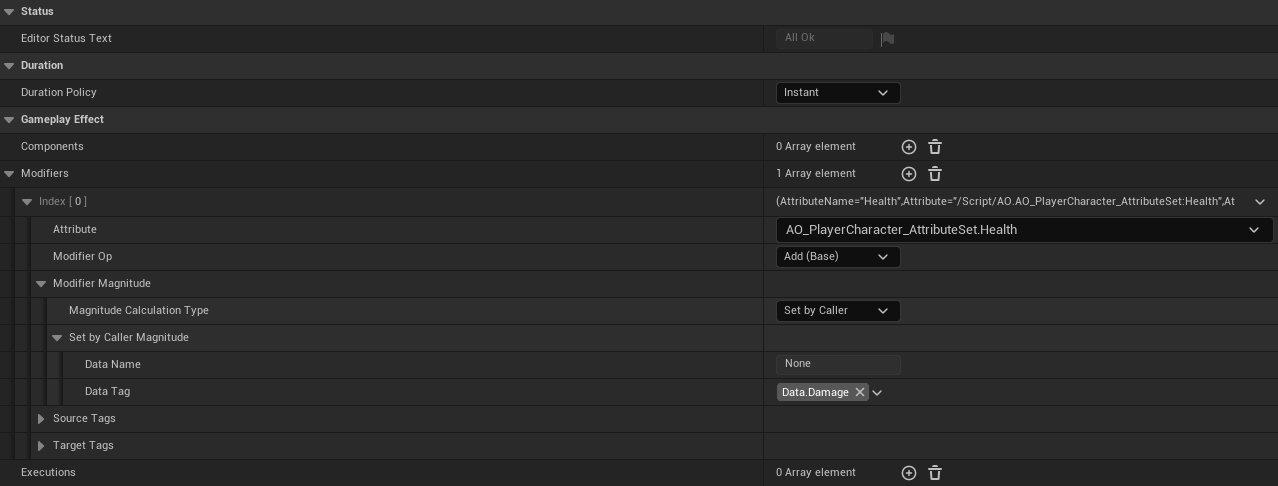Open the Attribute AO_PlayerCharacter_AttributeSet.Health dropdown
Image resolution: width=1278 pixels, height=486 pixels.
pyautogui.click(x=1024, y=230)
